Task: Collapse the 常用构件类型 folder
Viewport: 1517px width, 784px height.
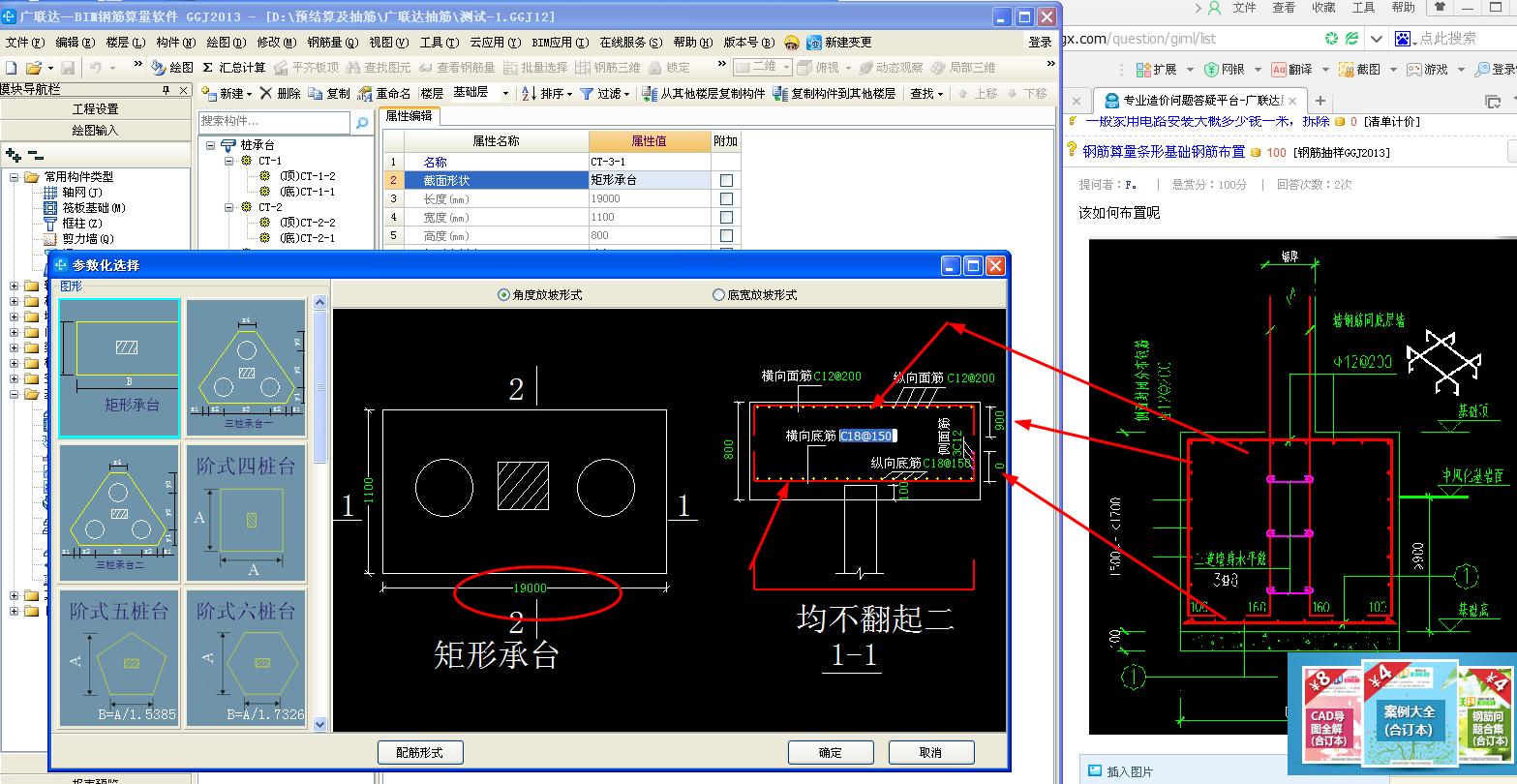Action: click(15, 177)
